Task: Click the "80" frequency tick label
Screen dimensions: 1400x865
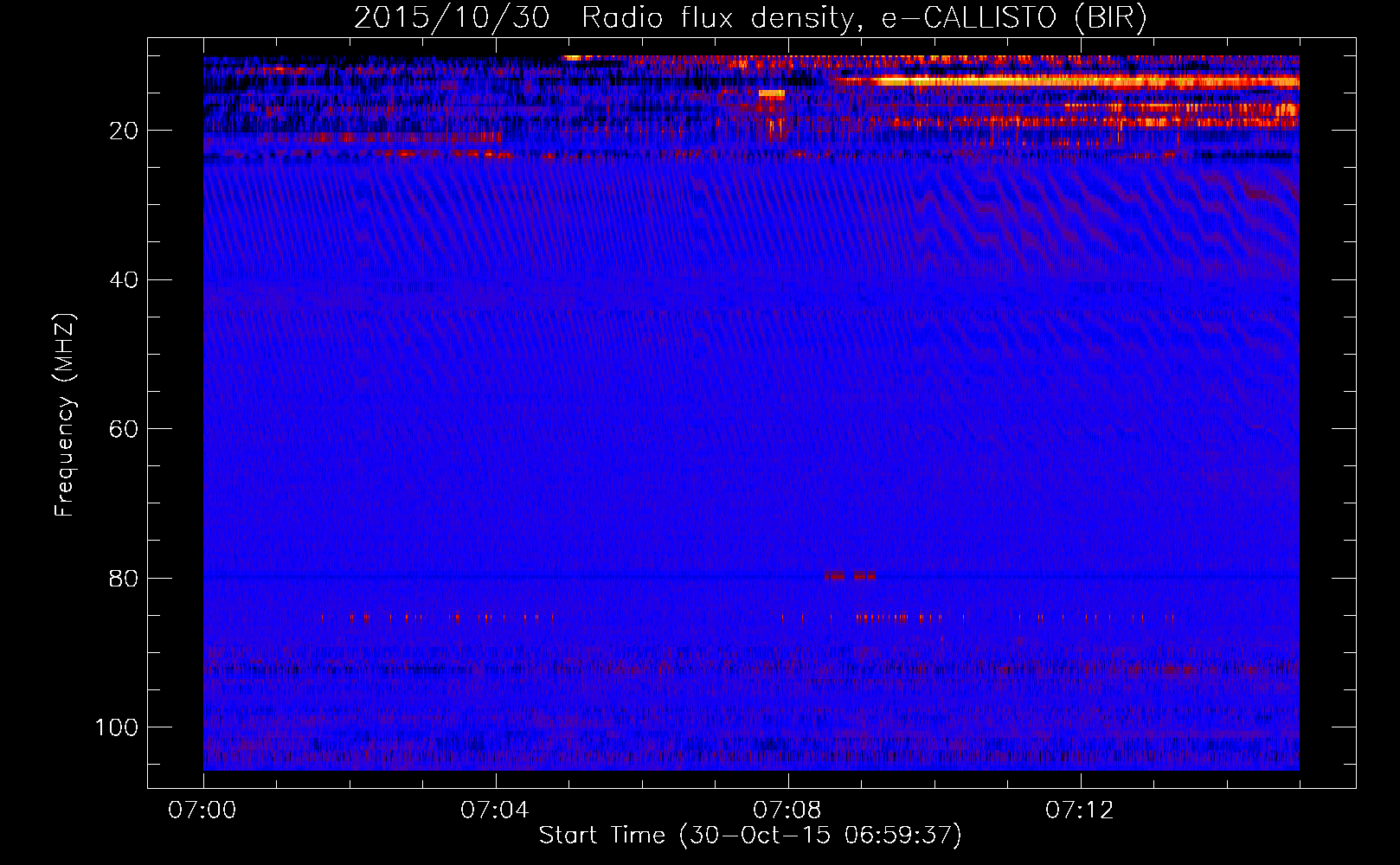Action: [125, 578]
